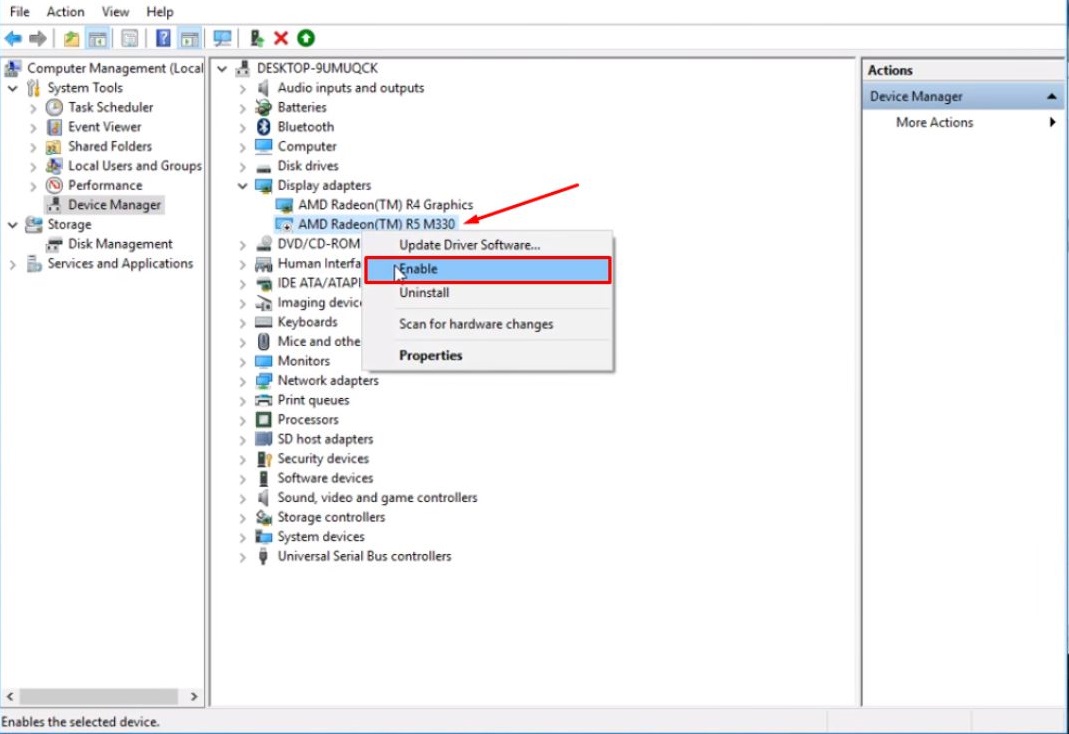Image resolution: width=1069 pixels, height=734 pixels.
Task: Click the Universal Serial Bus controllers icon
Action: pyautogui.click(x=263, y=556)
